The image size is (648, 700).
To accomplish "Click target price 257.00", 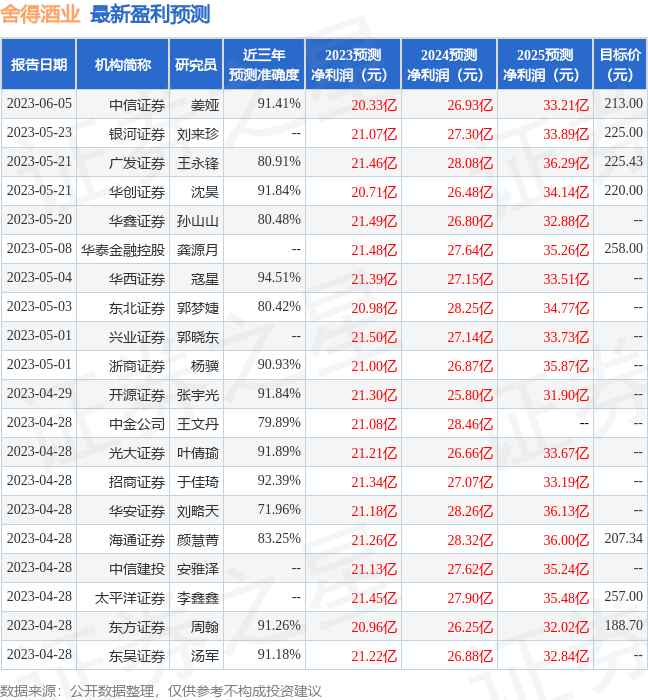I will coord(623,597).
